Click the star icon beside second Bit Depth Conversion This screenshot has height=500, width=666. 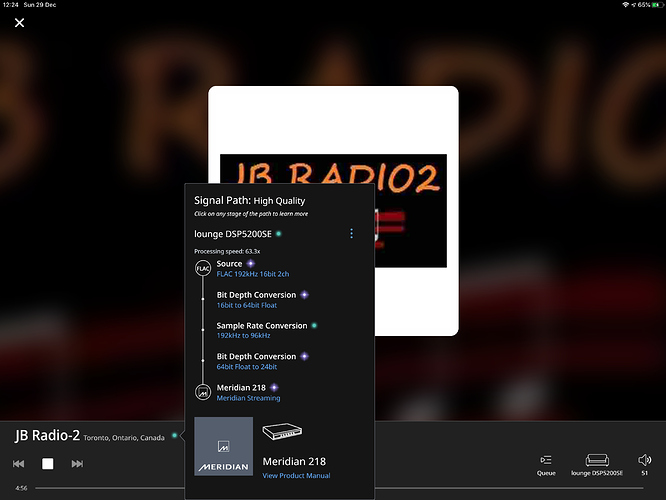coord(305,356)
